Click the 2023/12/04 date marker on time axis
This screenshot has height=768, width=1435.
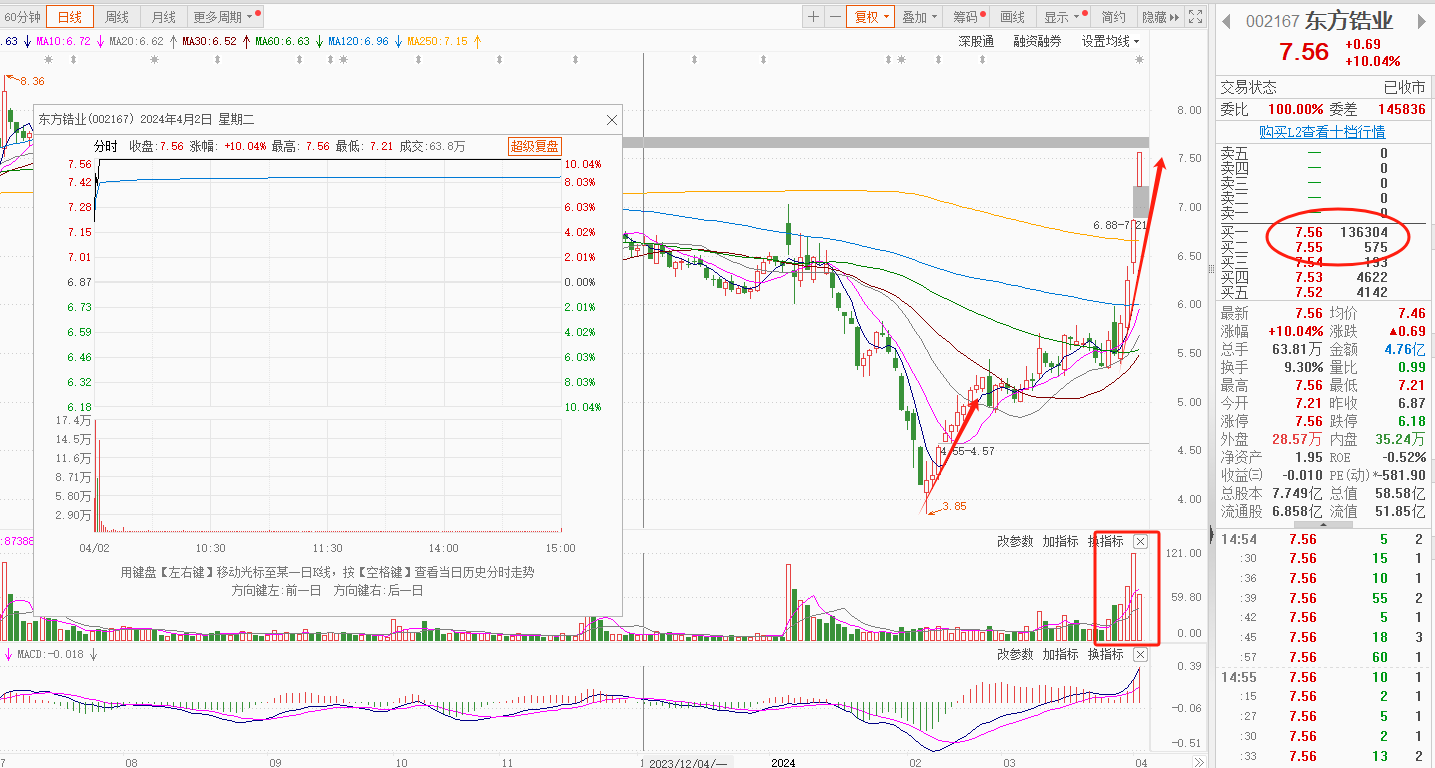point(688,763)
